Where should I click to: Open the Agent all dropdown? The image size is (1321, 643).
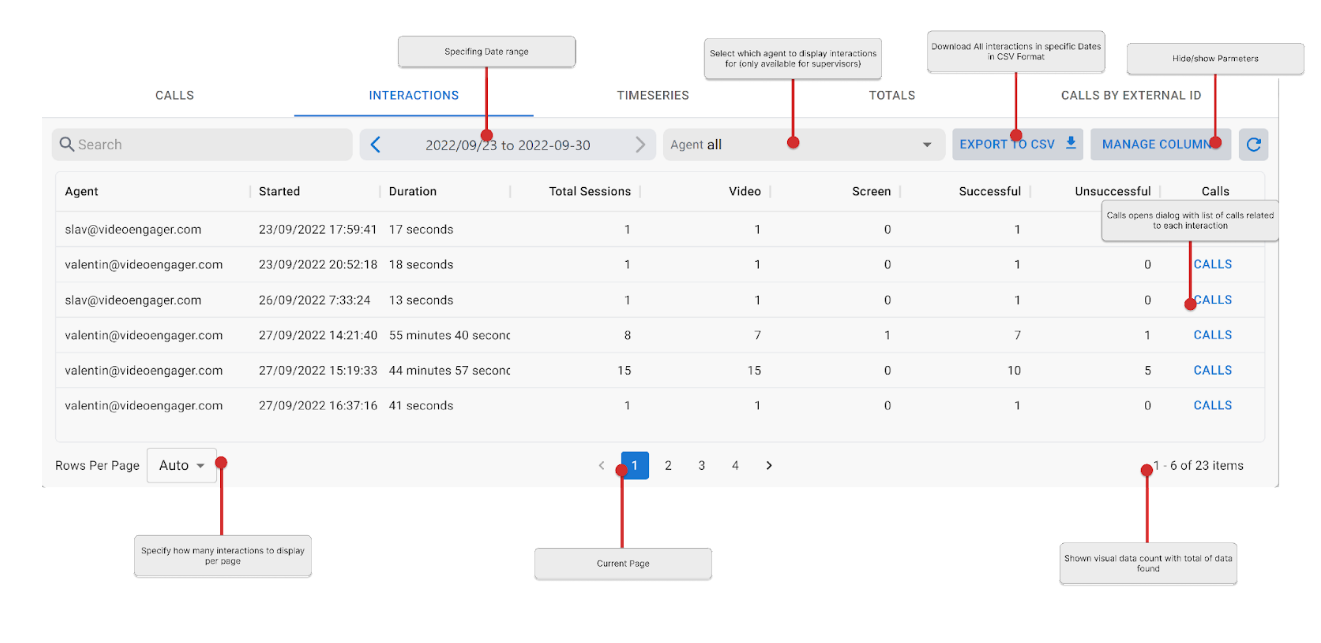pyautogui.click(x=803, y=145)
